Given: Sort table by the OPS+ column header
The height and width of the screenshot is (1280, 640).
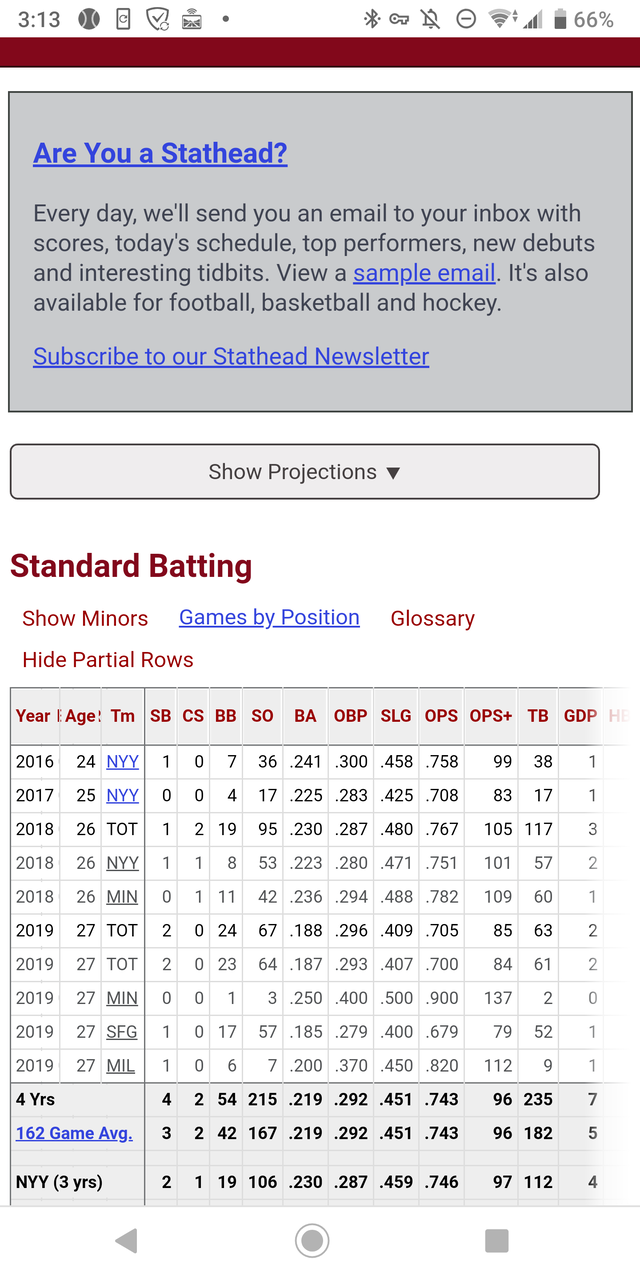Looking at the screenshot, I should [x=491, y=716].
